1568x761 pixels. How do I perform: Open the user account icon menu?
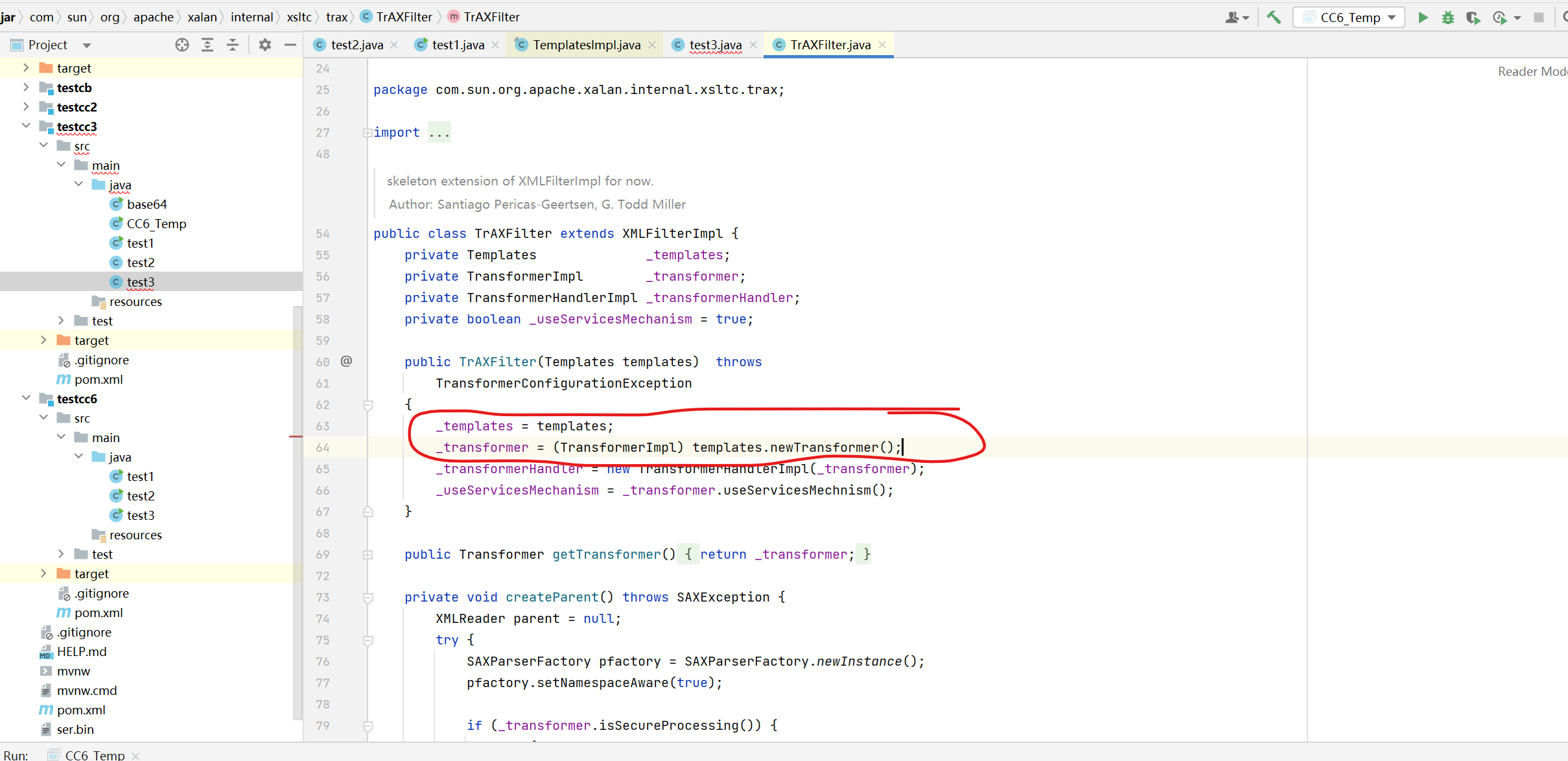1237,18
